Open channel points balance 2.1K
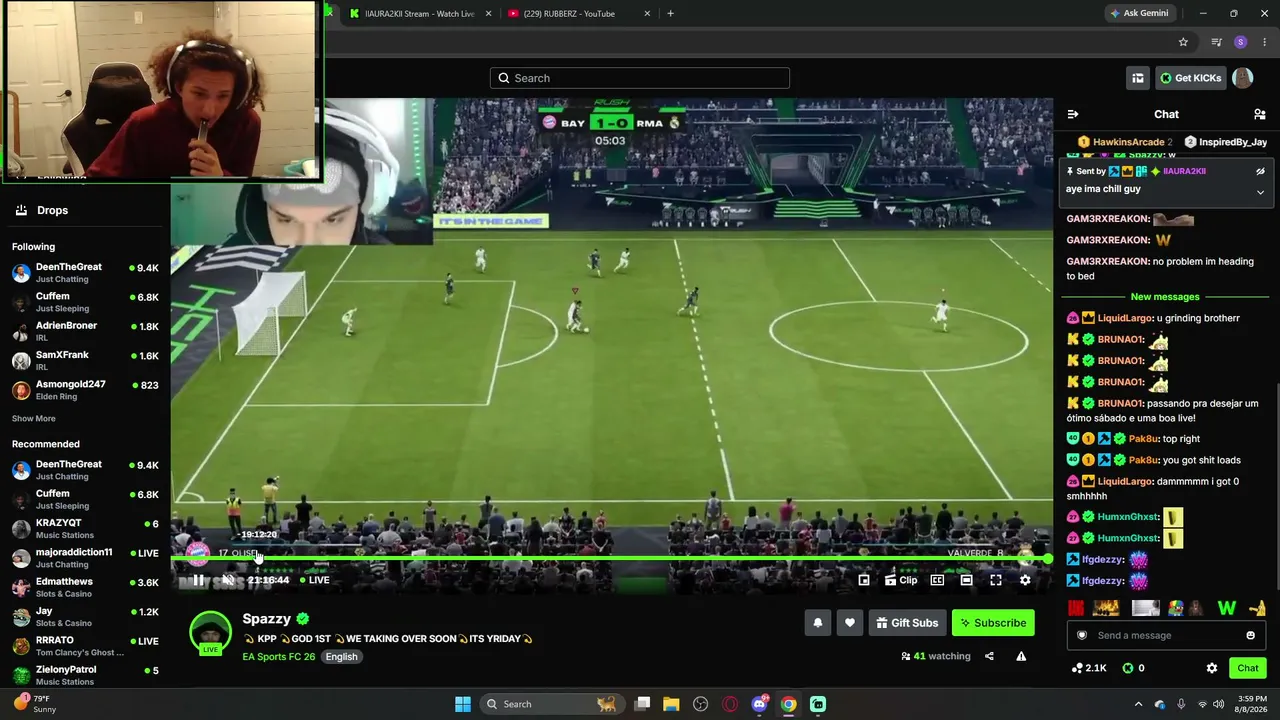1280x720 pixels. (x=1089, y=668)
